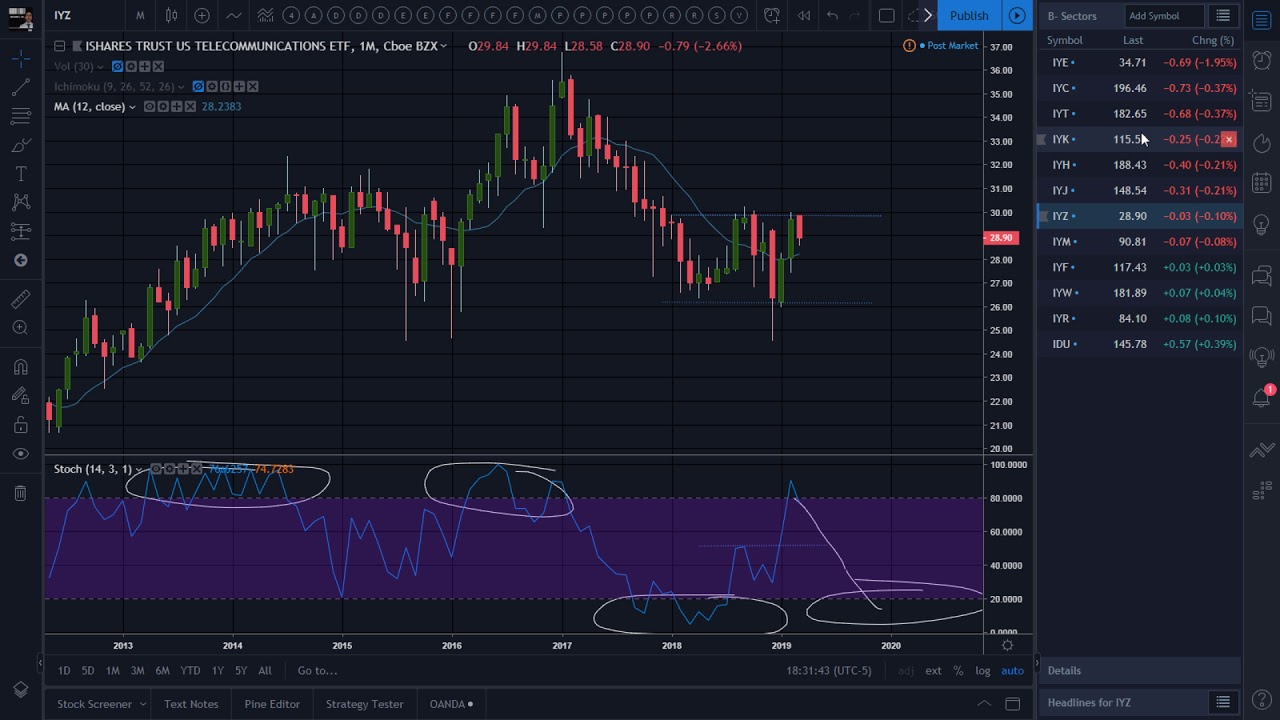The width and height of the screenshot is (1280, 720).
Task: Click the compare/add symbol plus icon
Action: 202,15
